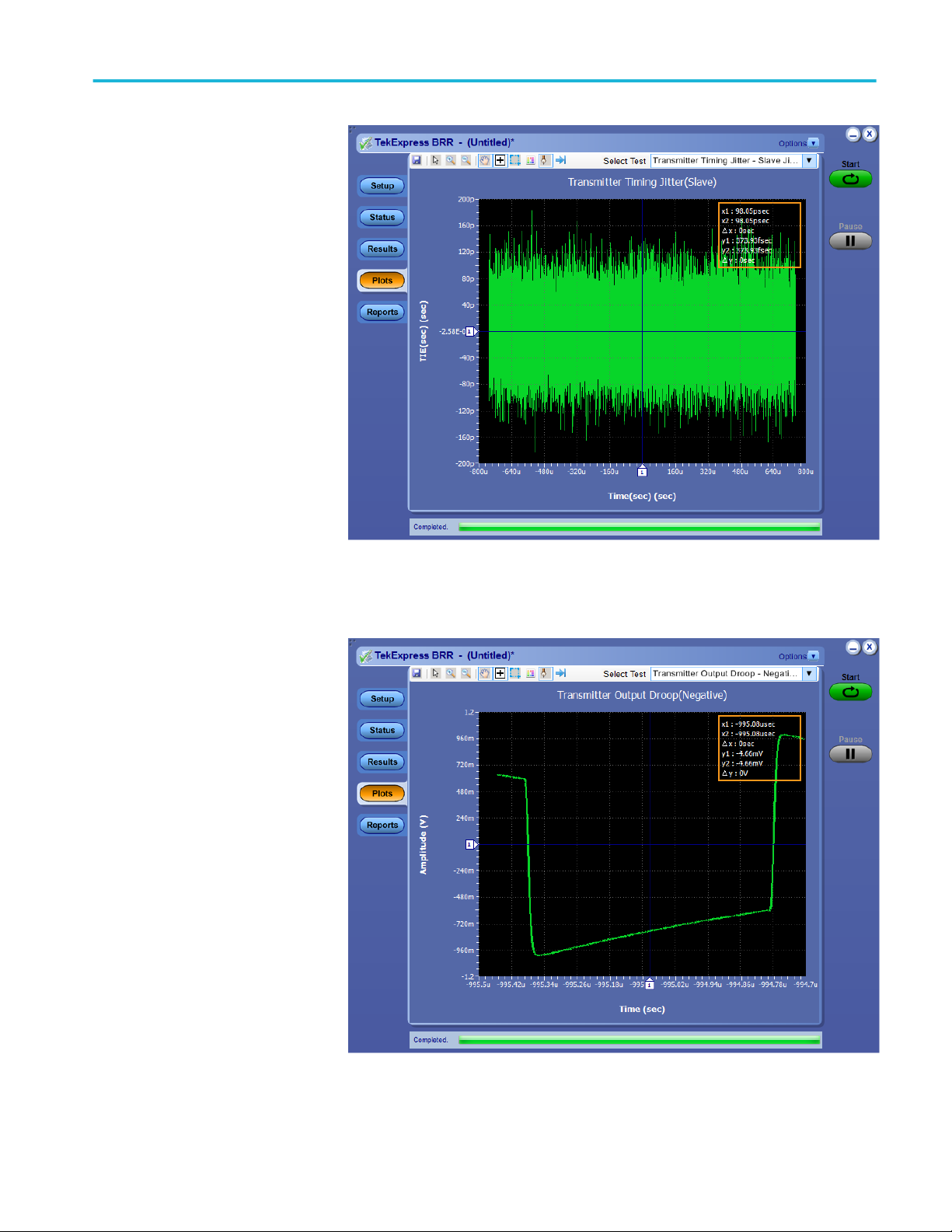
Task: Open Status panel in the Output Droop window
Action: click(382, 731)
